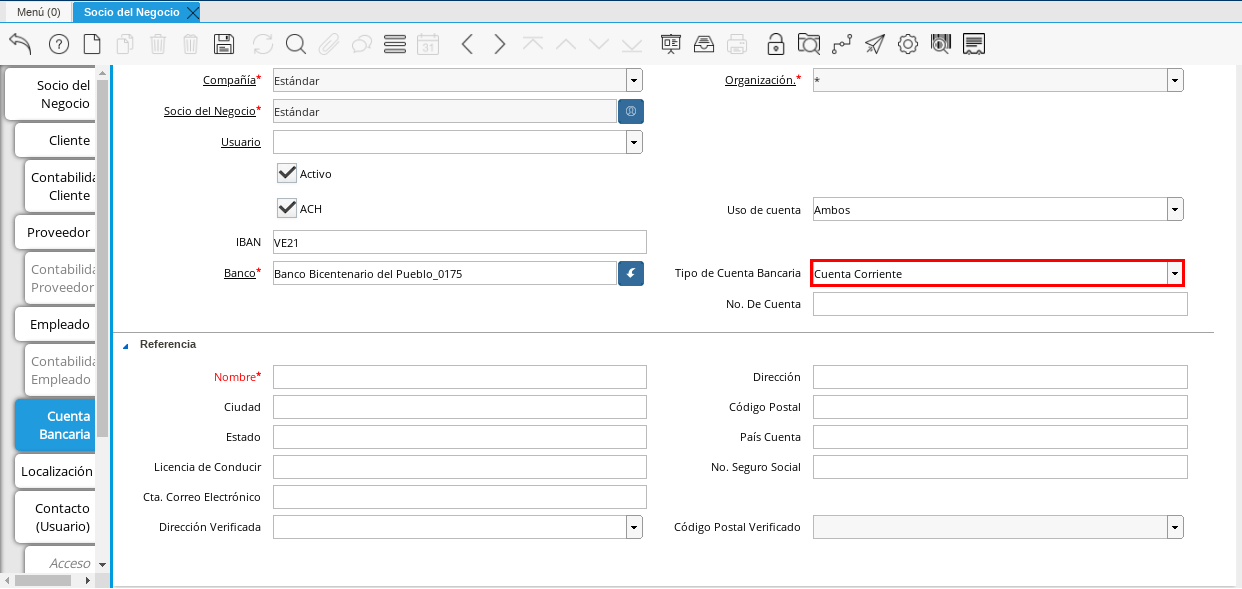The width and height of the screenshot is (1242, 589).
Task: Click the Banco field lookup button
Action: pos(631,273)
